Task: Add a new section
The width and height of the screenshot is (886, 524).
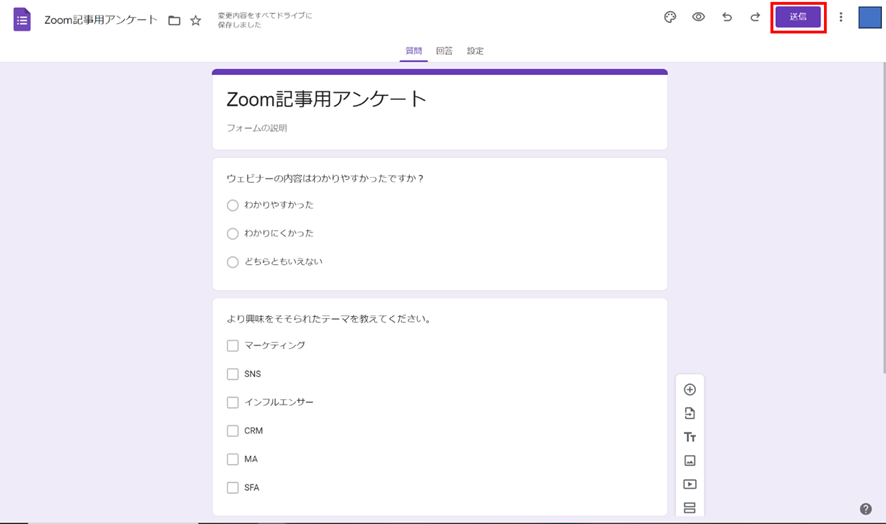Action: tap(690, 508)
